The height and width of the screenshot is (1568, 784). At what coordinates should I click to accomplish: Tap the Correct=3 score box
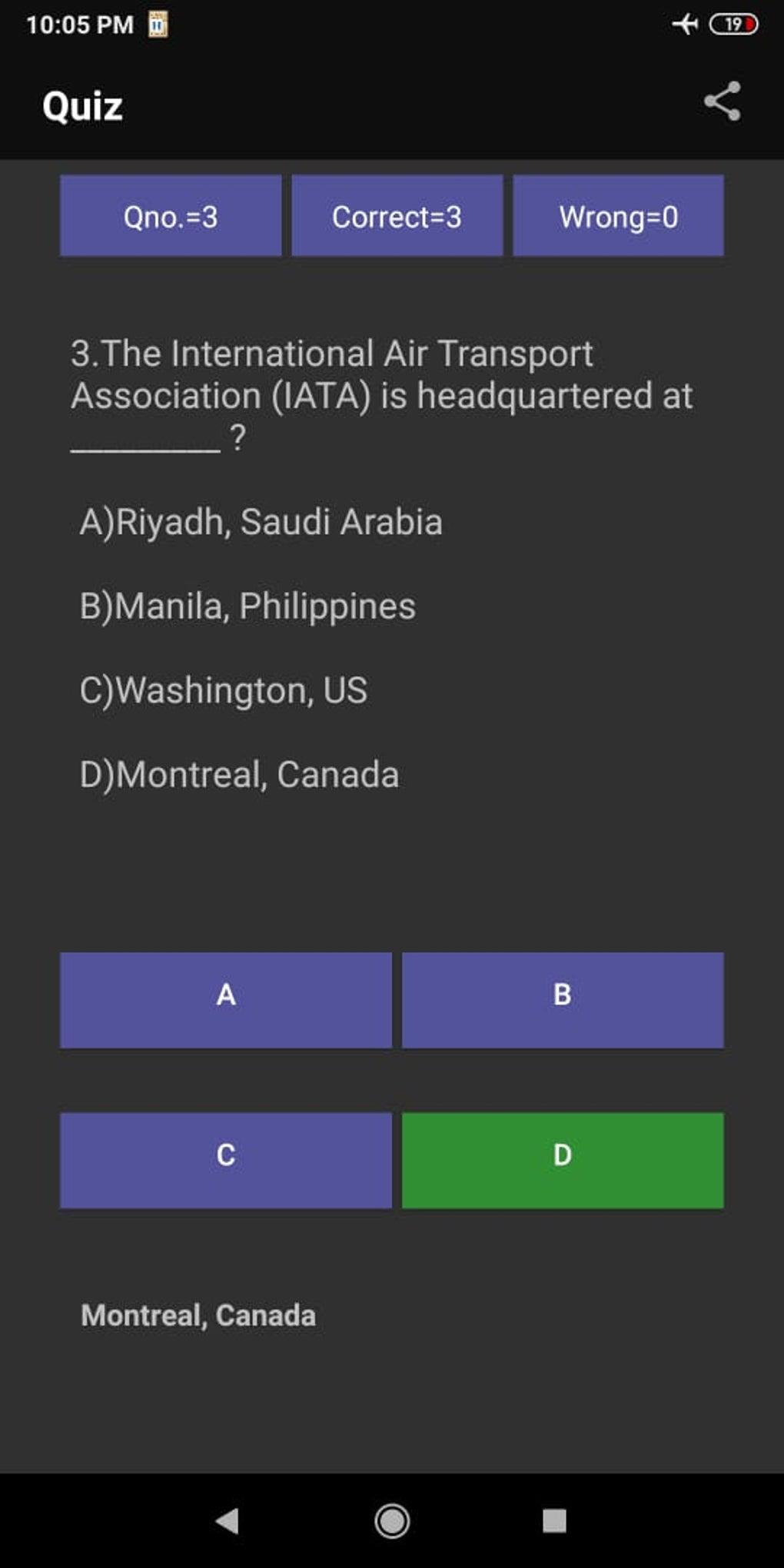(x=397, y=216)
